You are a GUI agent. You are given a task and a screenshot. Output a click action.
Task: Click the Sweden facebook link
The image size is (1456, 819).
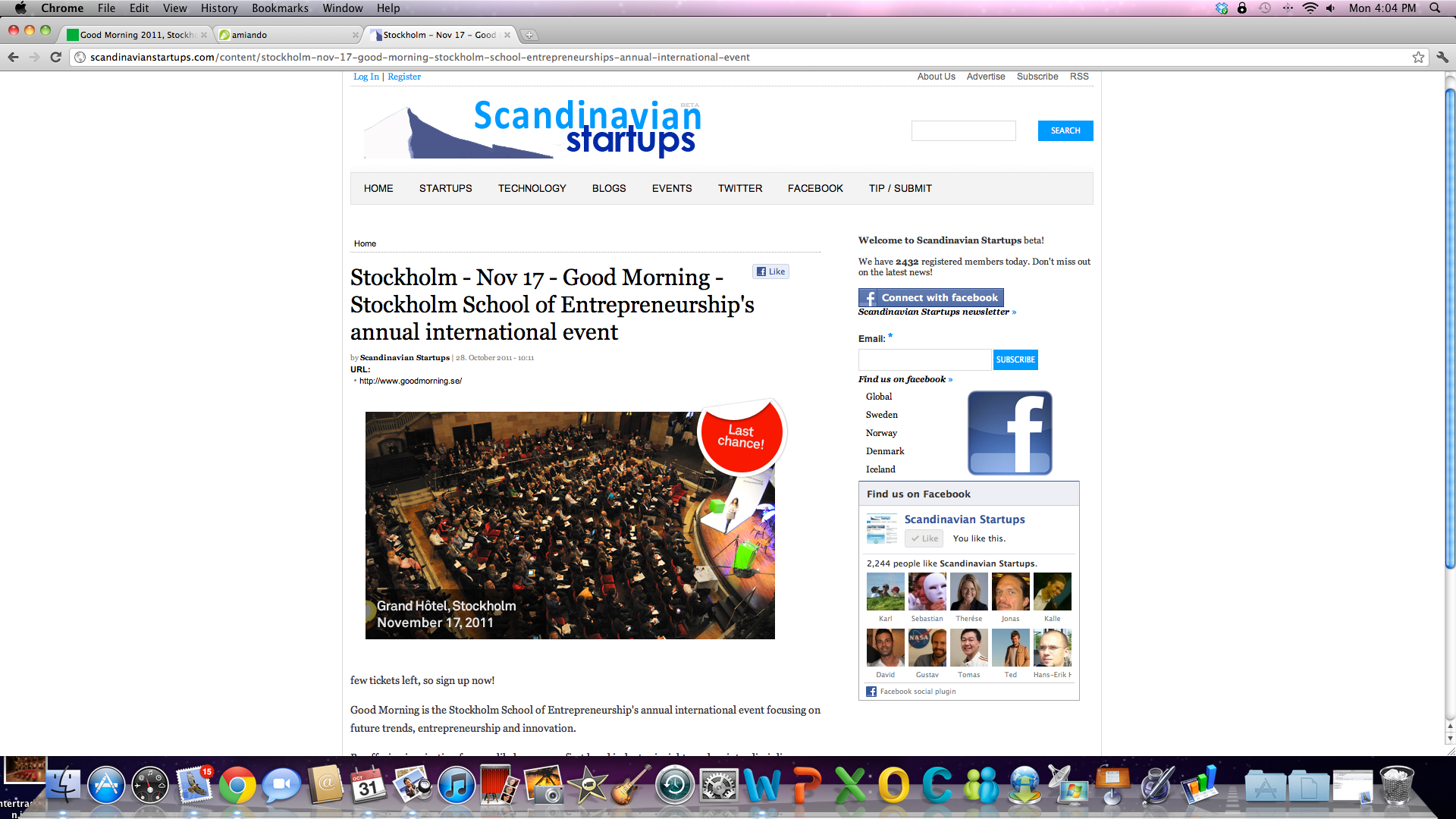coord(881,415)
